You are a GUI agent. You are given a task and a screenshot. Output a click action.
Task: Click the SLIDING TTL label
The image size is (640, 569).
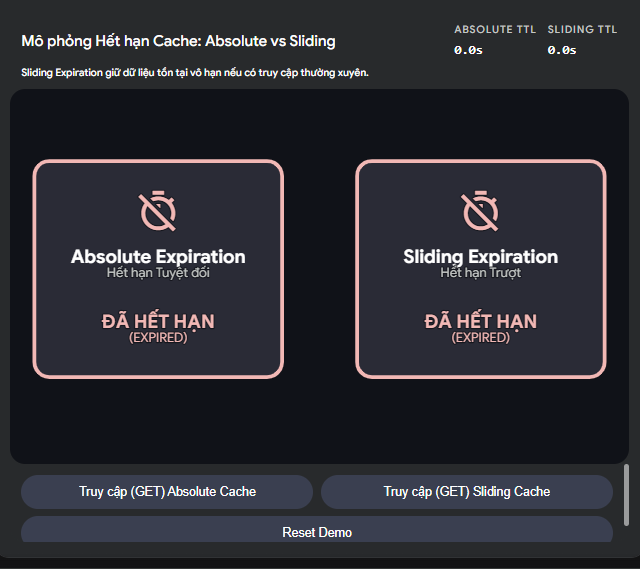click(x=583, y=30)
